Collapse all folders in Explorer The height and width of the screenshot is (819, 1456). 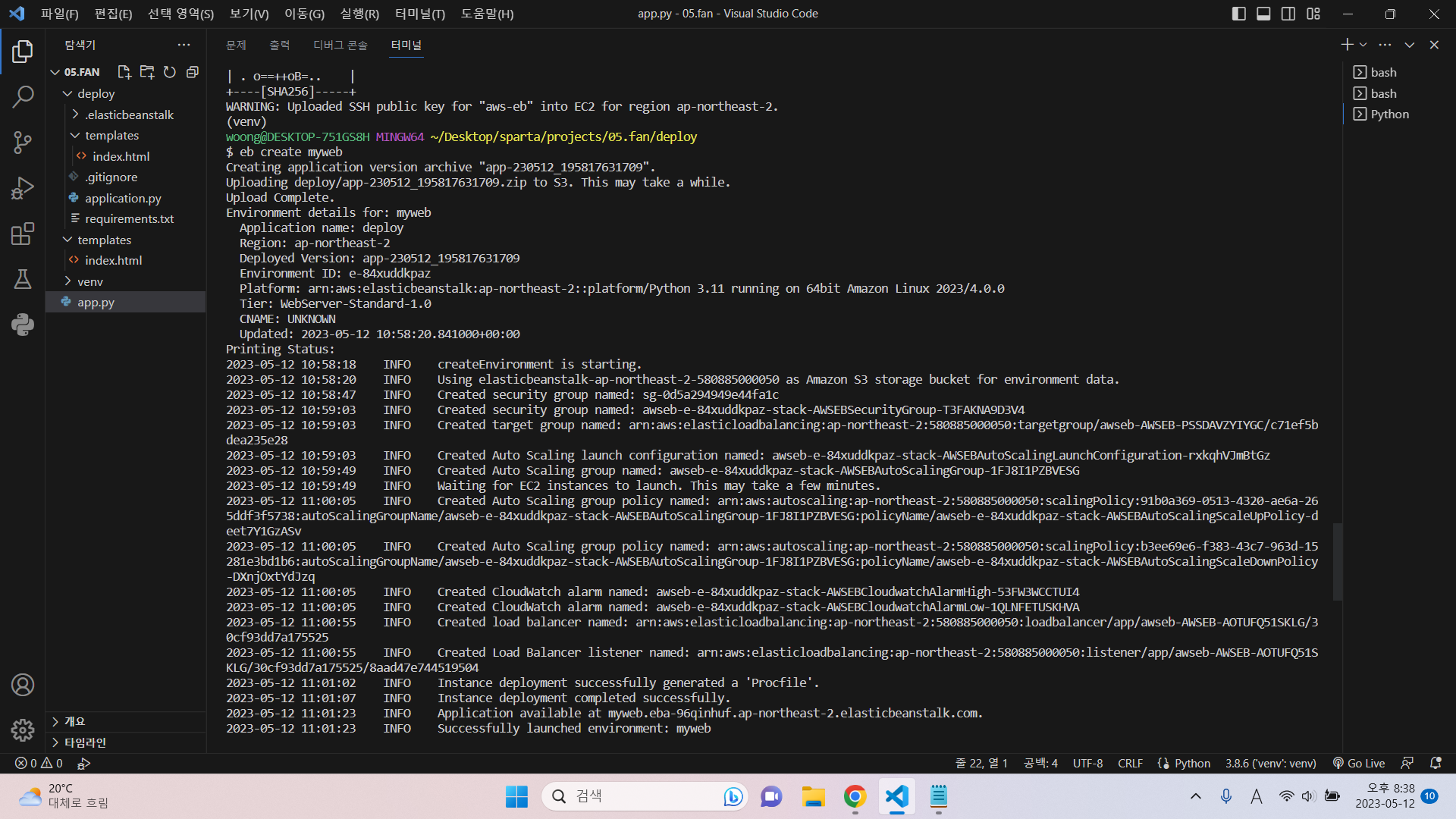(193, 72)
